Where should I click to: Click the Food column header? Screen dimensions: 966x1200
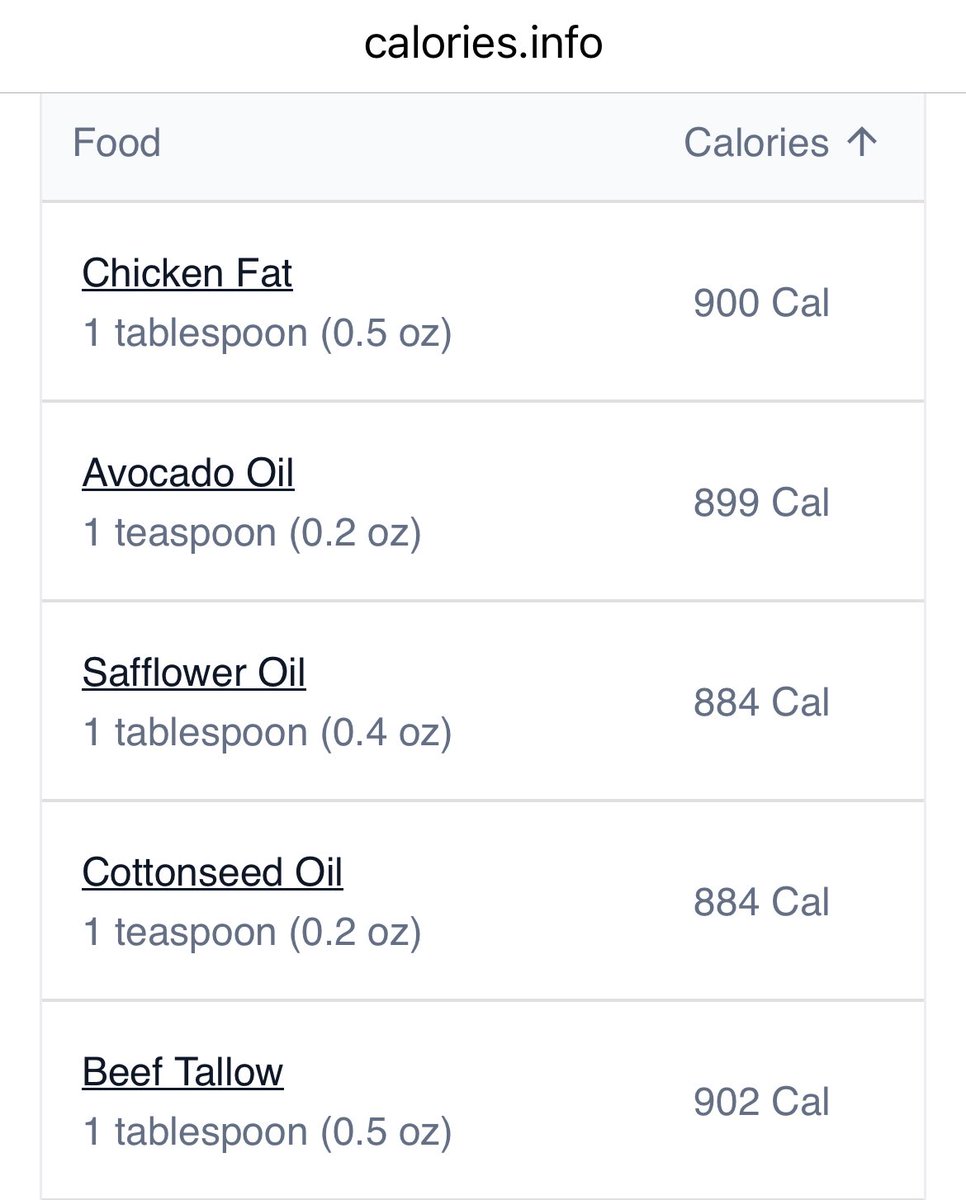[x=116, y=142]
